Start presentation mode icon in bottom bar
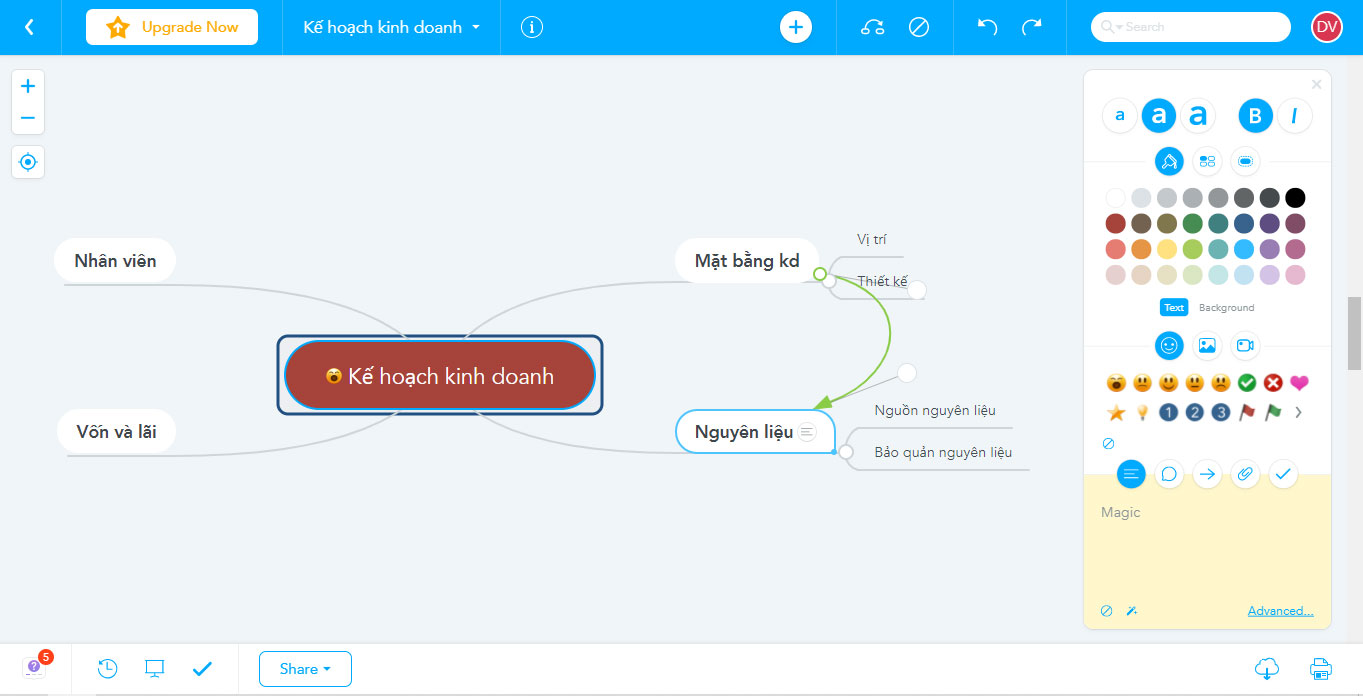The width and height of the screenshot is (1363, 696). click(x=154, y=669)
